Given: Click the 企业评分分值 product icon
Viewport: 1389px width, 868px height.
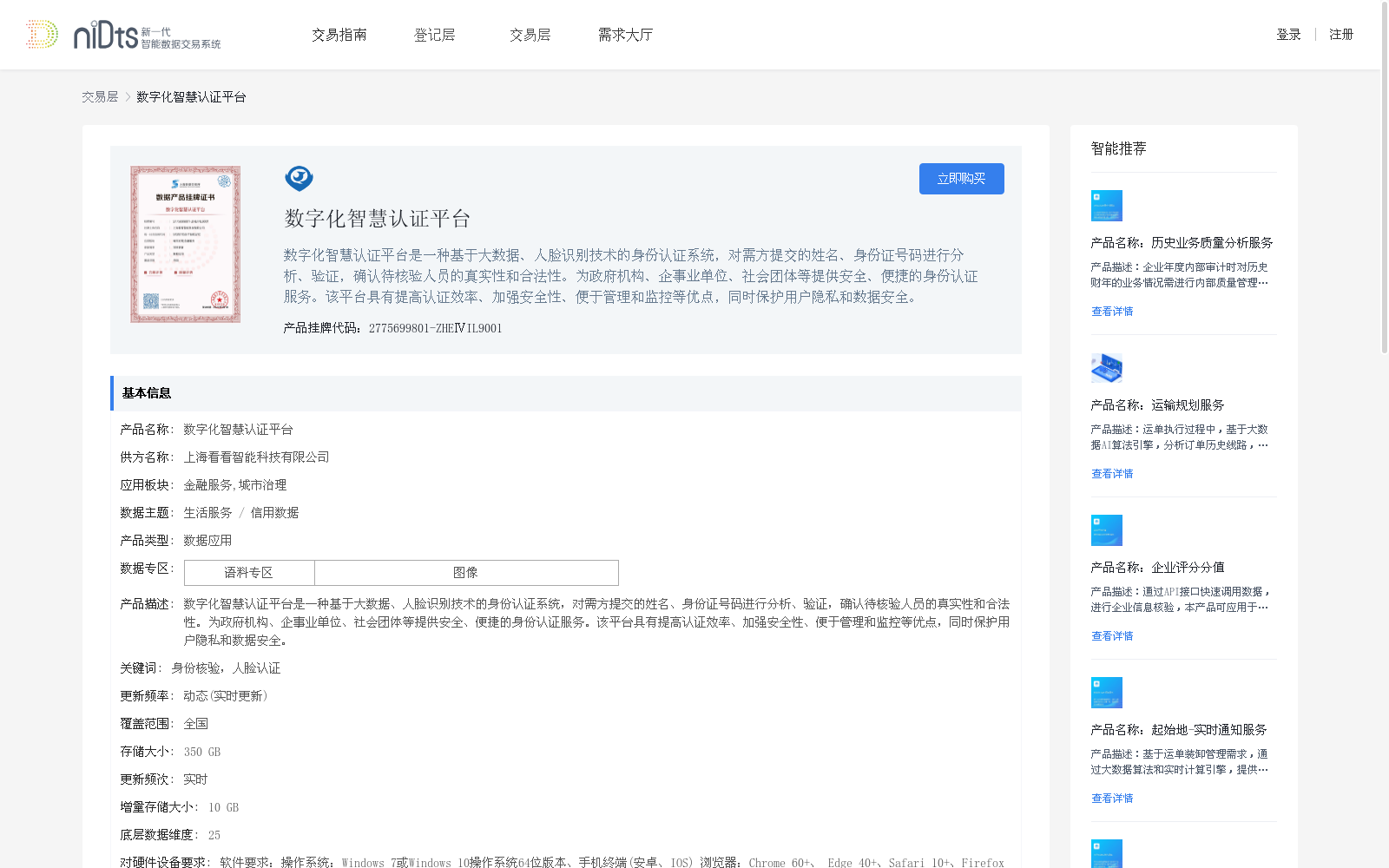Looking at the screenshot, I should point(1107,530).
